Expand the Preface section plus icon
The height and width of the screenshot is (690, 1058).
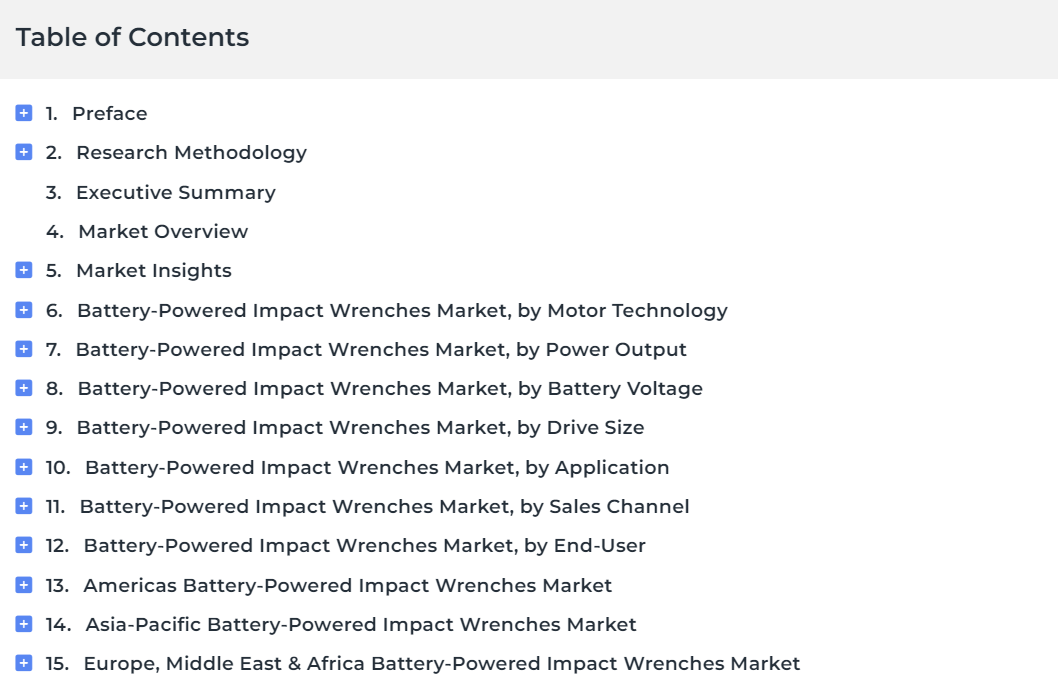[24, 113]
